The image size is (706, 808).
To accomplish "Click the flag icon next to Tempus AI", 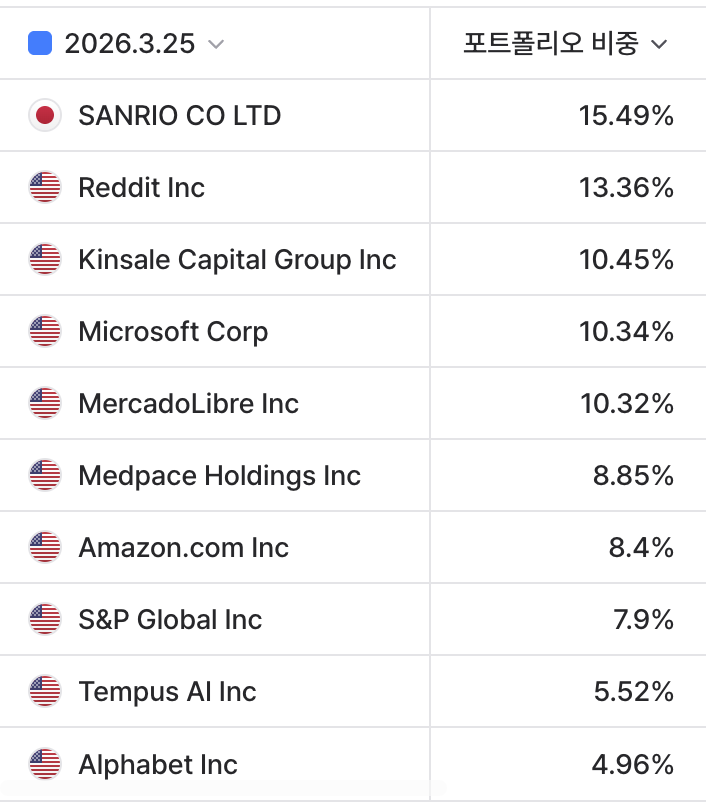I will click(44, 691).
